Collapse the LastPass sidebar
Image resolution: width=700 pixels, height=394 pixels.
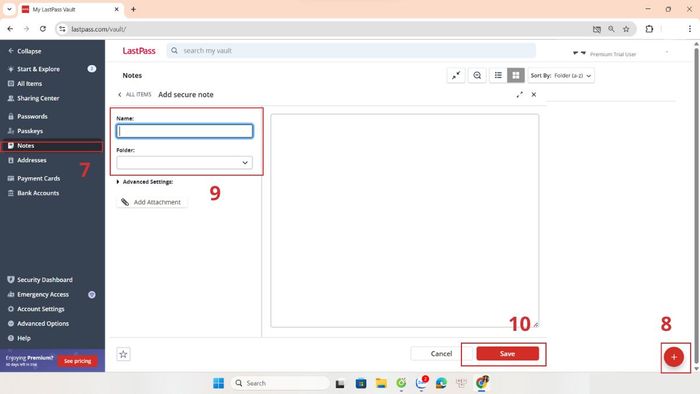(x=25, y=51)
